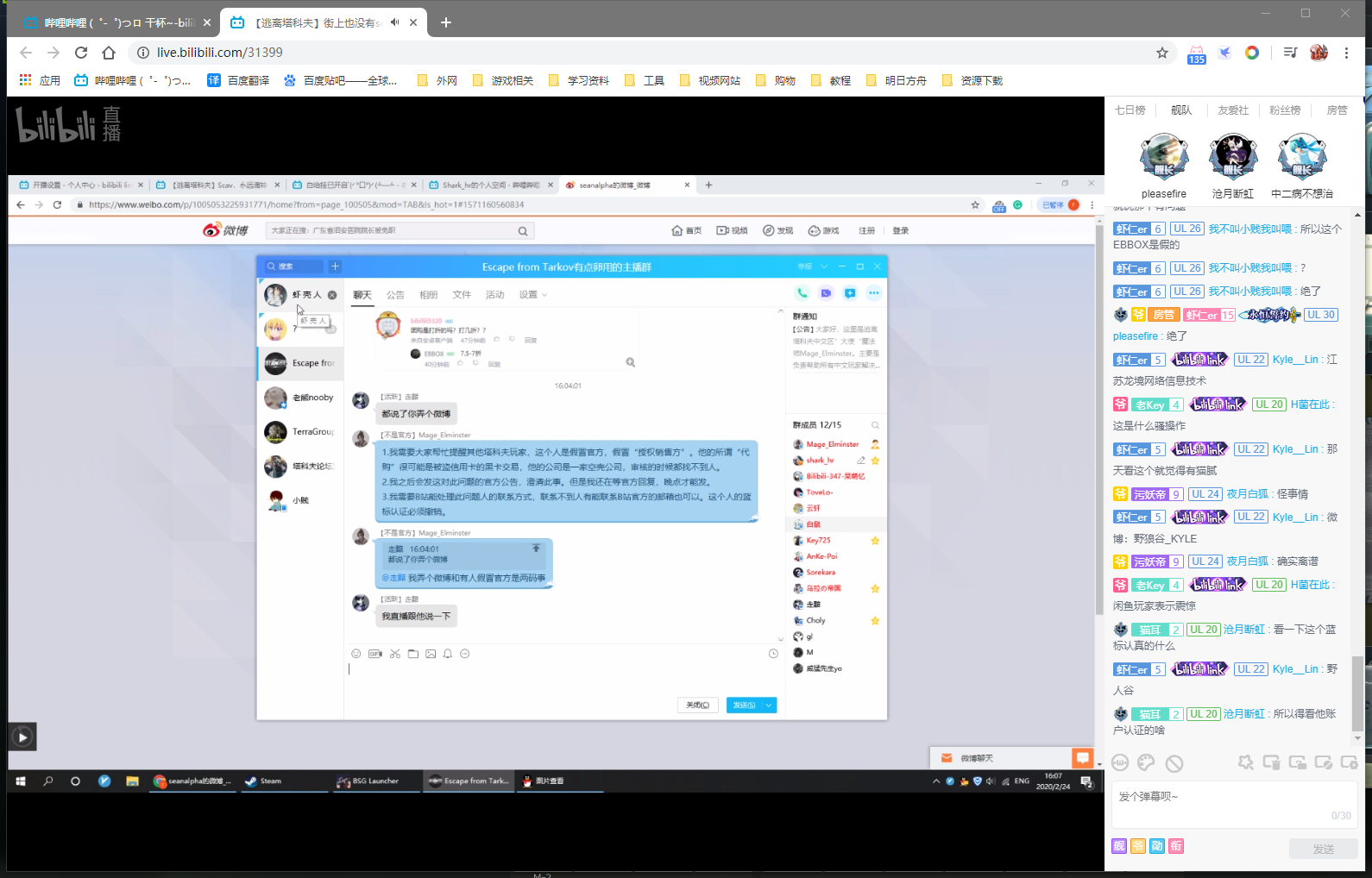Open the 哔哩哔哩 bookmark
Screen dimensions: 1372x878
pyautogui.click(x=133, y=80)
